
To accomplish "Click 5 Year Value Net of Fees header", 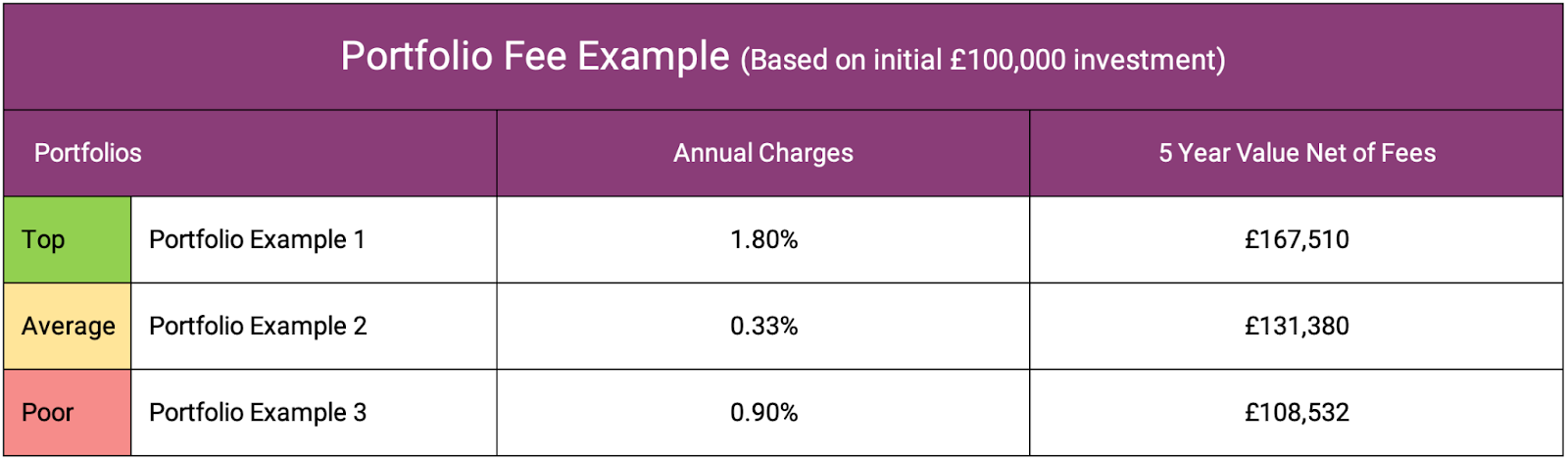I will click(x=1297, y=153).
